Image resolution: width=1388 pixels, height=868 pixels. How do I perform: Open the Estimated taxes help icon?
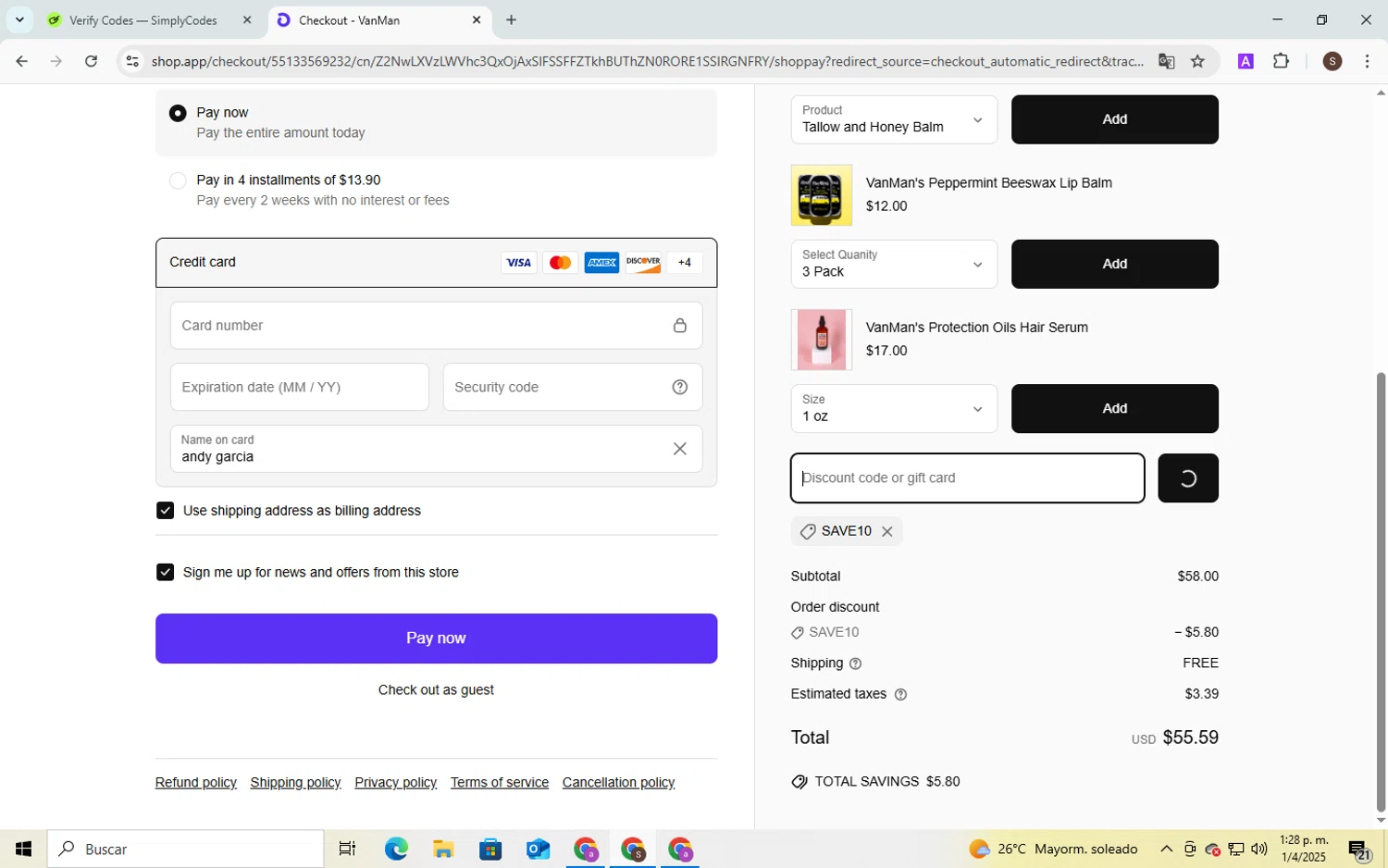(900, 694)
